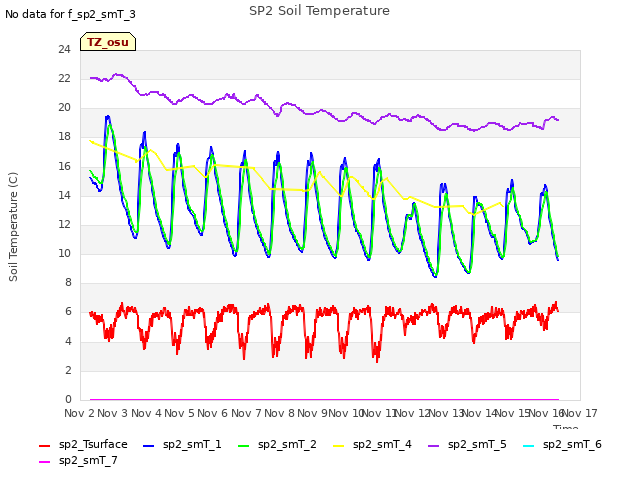Viewport: 640px width, 480px height.
Task: Select the sp2_smT_2 legend label
Action: pos(287,444)
